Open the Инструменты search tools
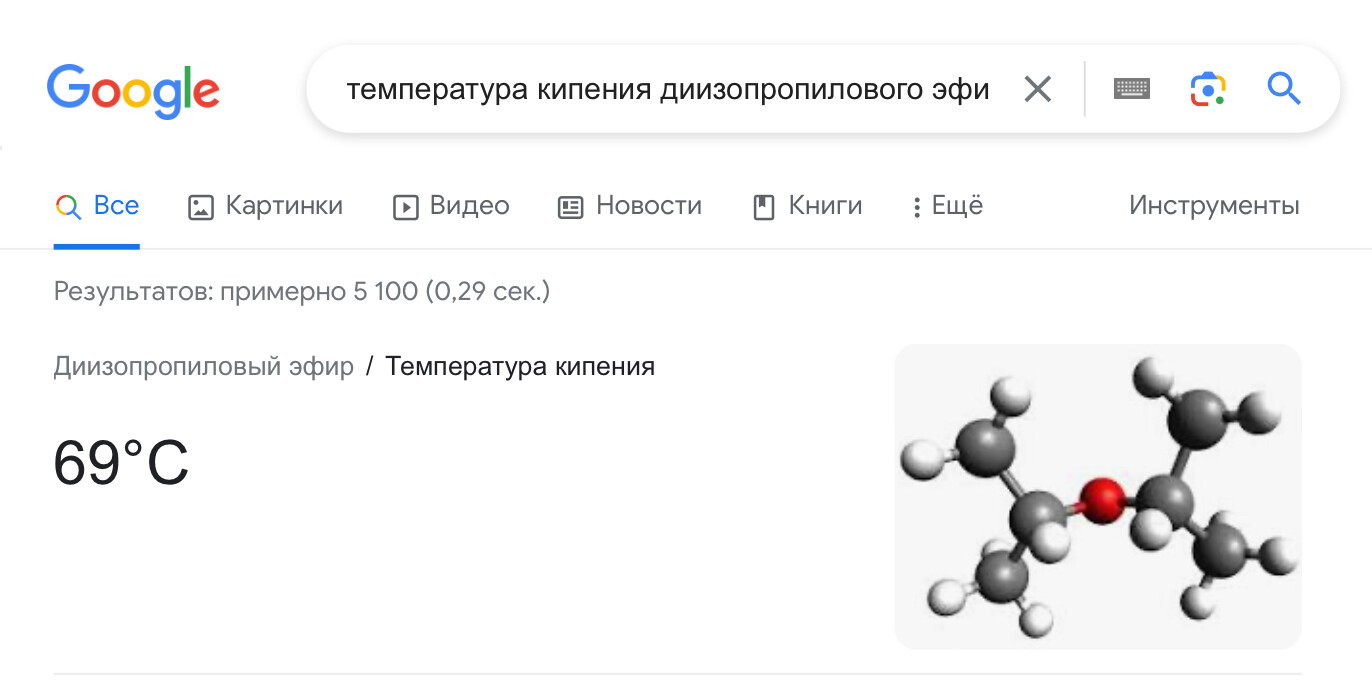 1214,206
